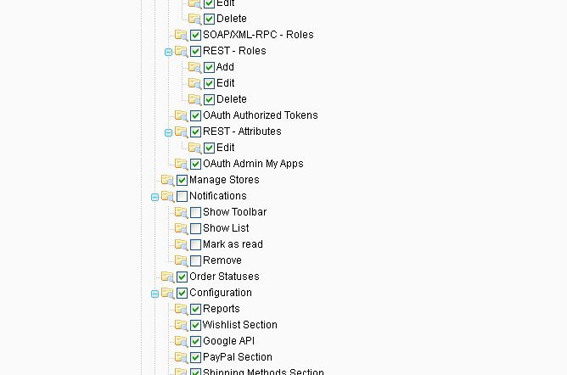The width and height of the screenshot is (567, 375).
Task: Uncheck Google API checkbox
Action: 195,341
